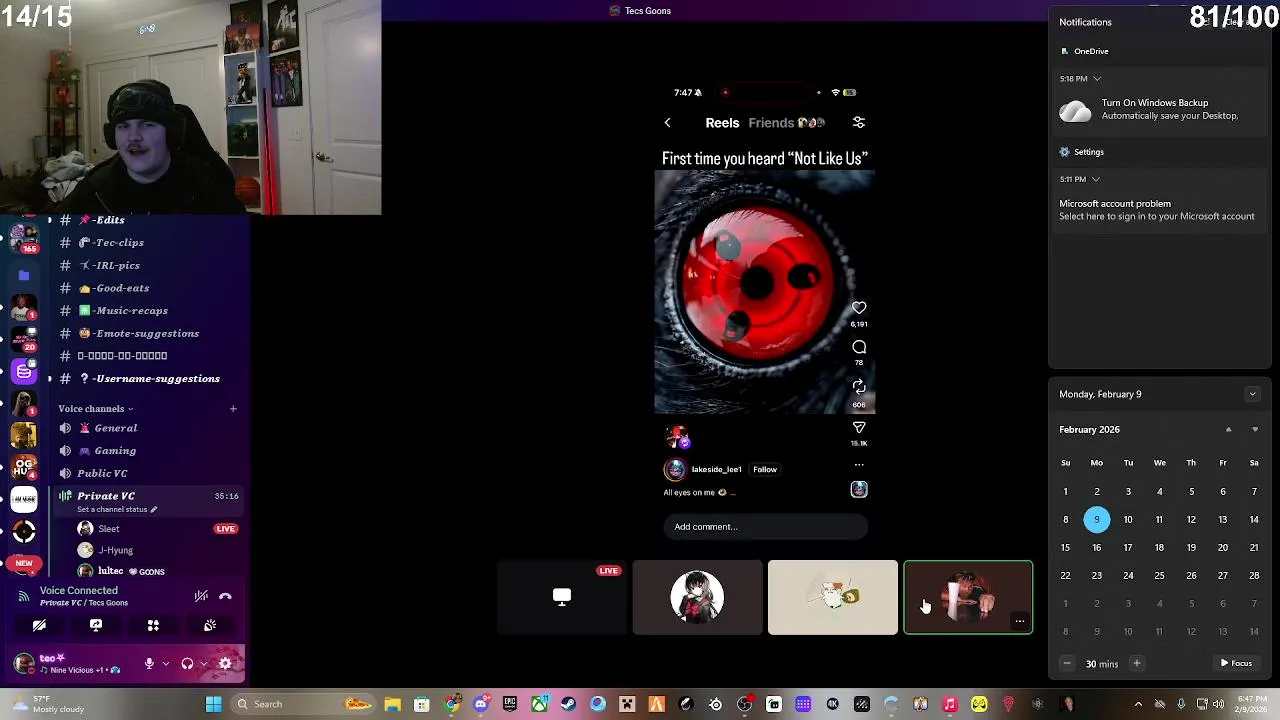This screenshot has width=1280, height=720.
Task: Collapse the Voice channels category
Action: point(95,408)
